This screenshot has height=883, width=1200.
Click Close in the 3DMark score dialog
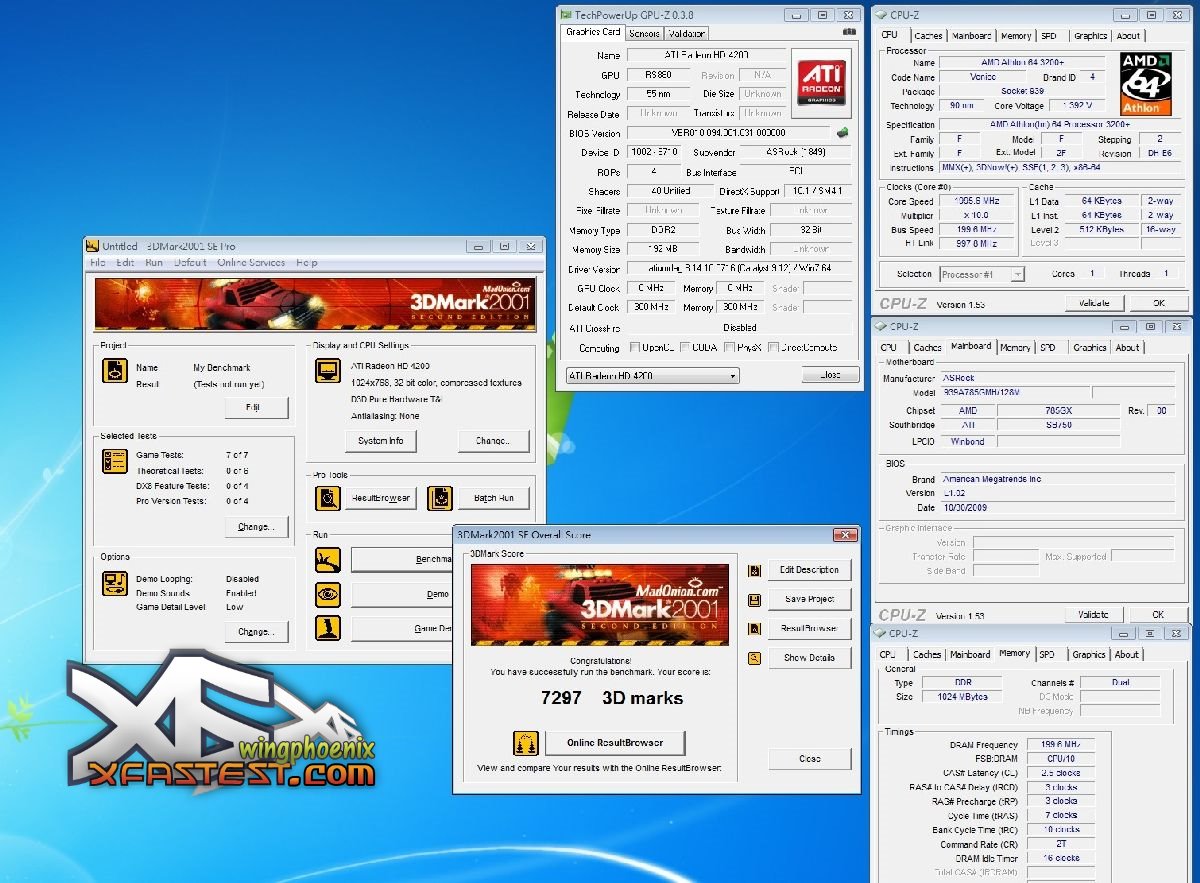pos(809,759)
